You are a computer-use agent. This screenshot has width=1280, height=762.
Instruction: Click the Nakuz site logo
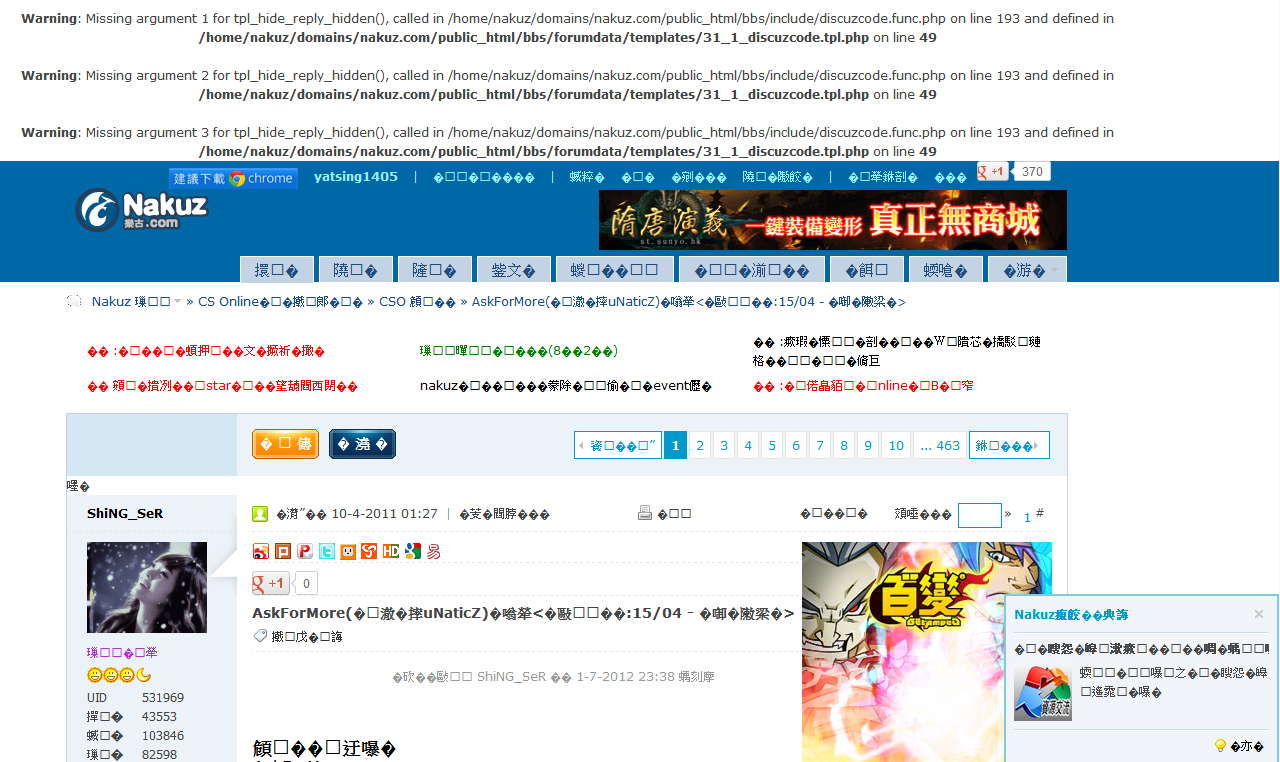pyautogui.click(x=142, y=210)
